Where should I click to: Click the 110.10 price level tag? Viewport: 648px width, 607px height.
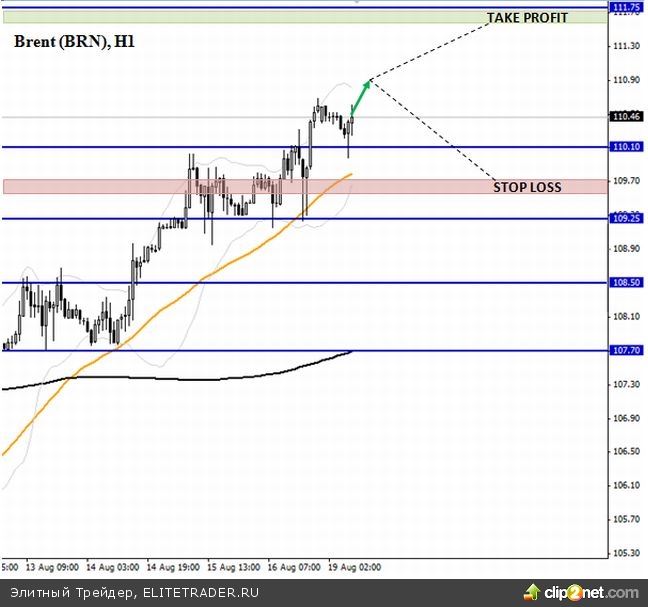click(x=627, y=147)
